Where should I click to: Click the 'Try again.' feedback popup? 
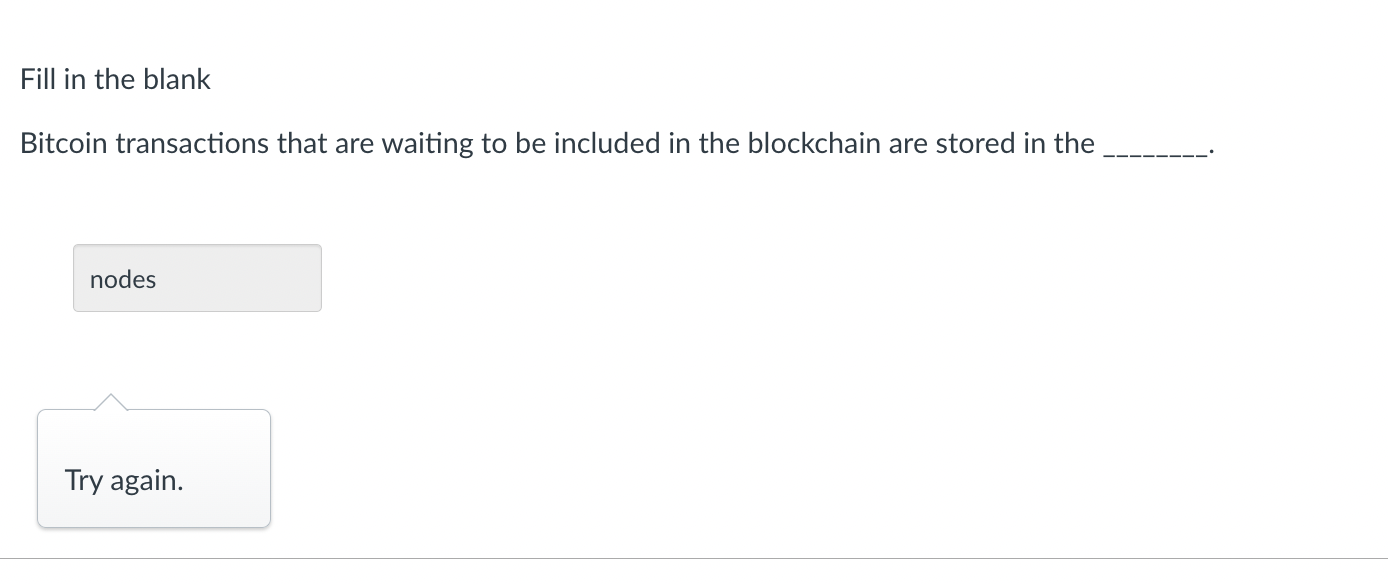coord(153,468)
